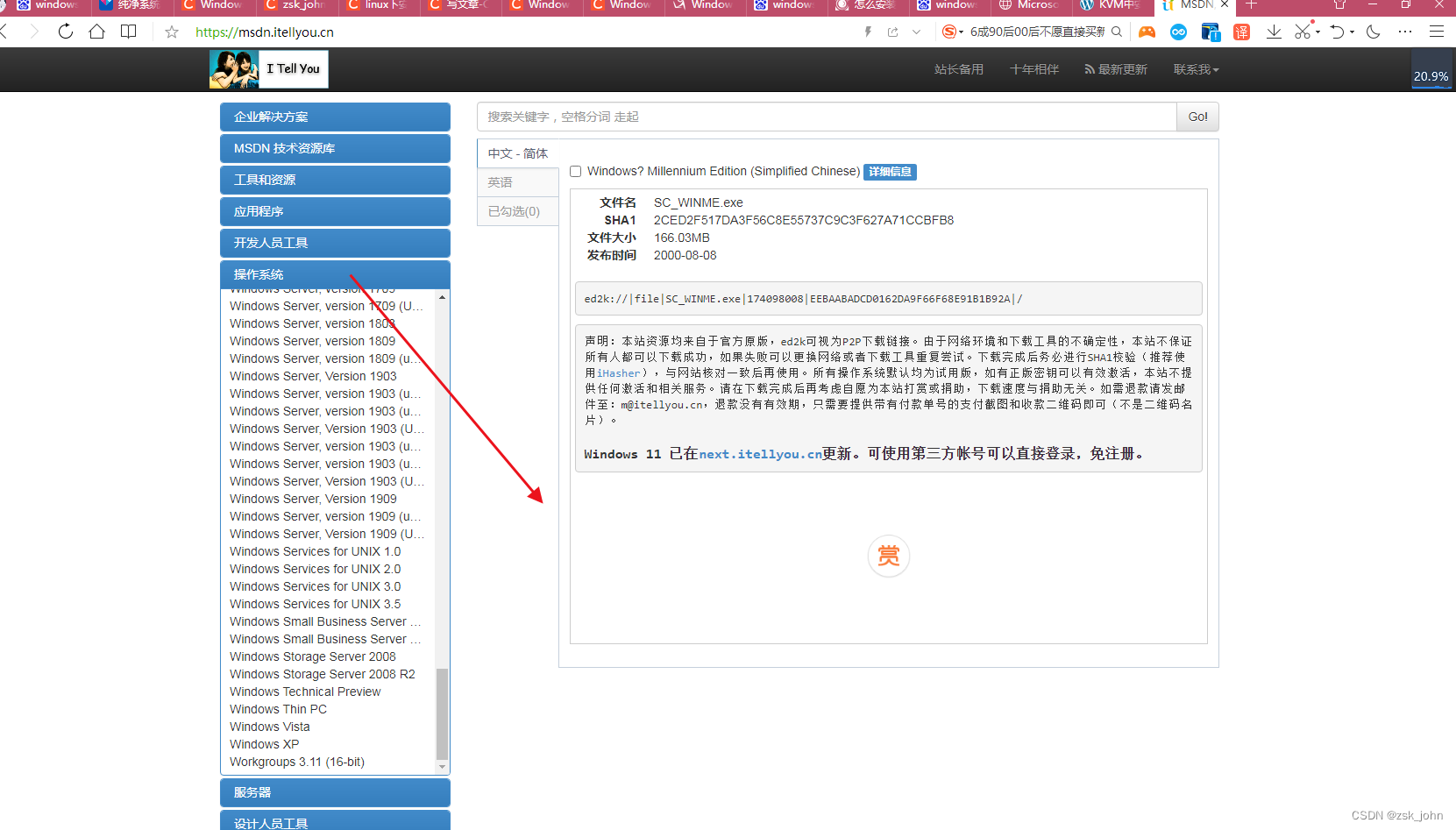Click the lightning speed mode icon

pos(868,32)
